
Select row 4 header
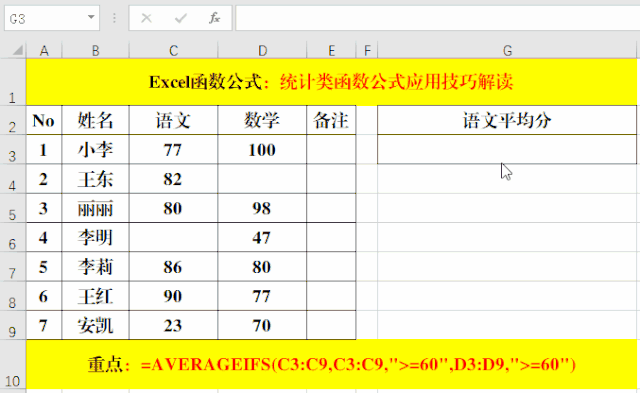(13, 179)
